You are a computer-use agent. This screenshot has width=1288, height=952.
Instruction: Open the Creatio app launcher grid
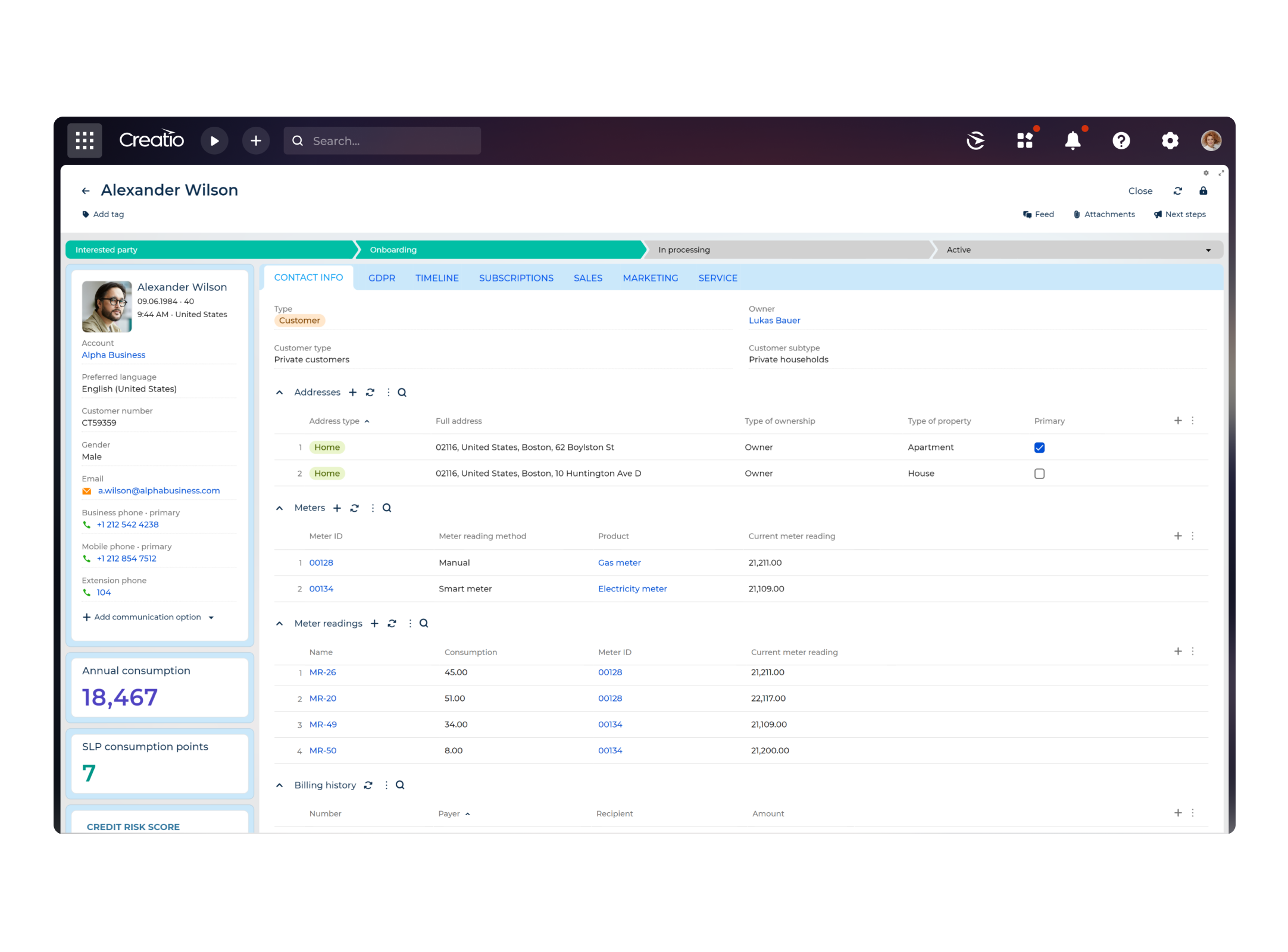click(x=84, y=140)
